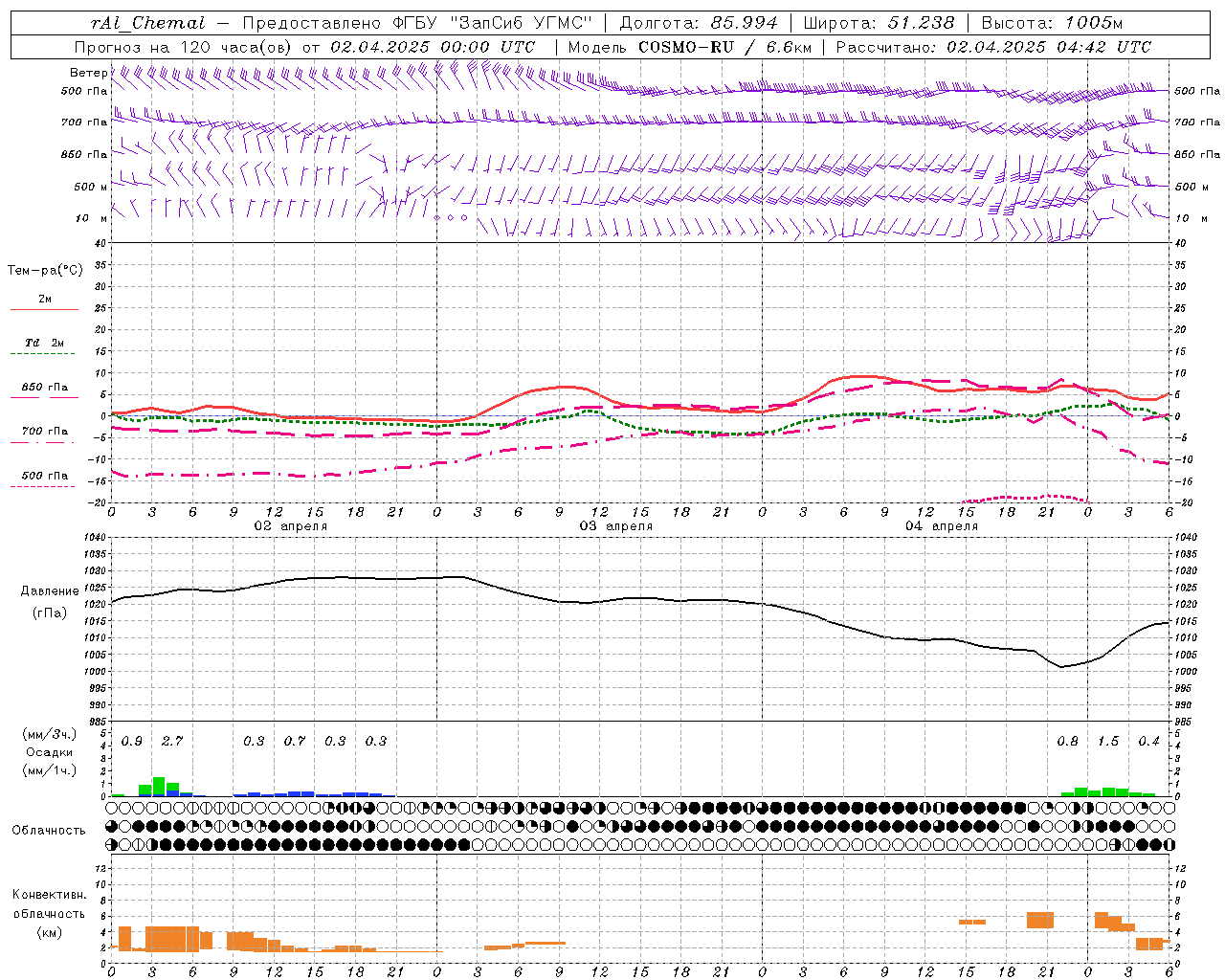The height and width of the screenshot is (980, 1225).
Task: Click the Ветер wind panel label
Action: 88,73
